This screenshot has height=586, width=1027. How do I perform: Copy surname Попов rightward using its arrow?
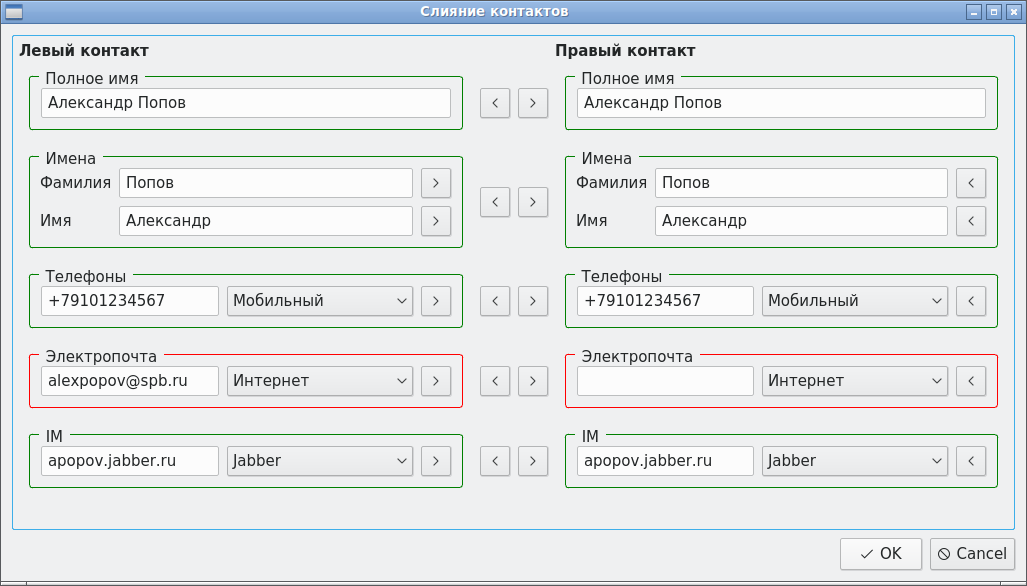pyautogui.click(x=435, y=183)
